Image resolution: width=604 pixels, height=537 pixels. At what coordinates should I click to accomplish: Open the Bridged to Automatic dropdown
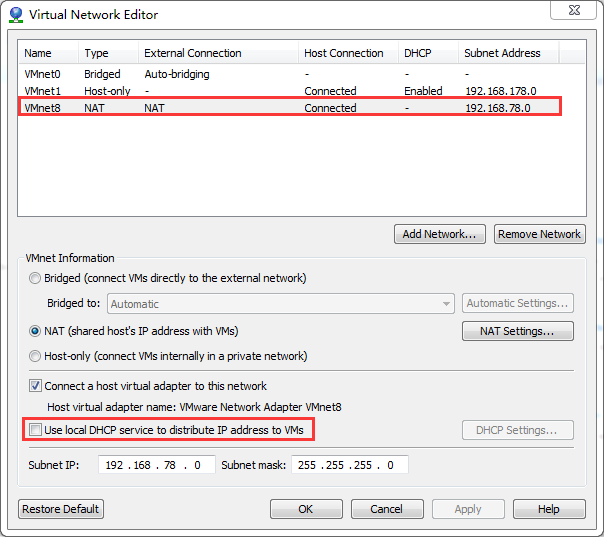tap(280, 304)
